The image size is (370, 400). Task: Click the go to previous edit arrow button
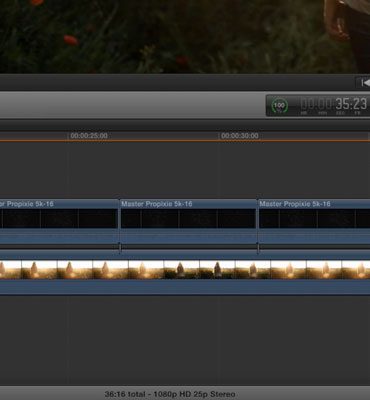pos(364,82)
